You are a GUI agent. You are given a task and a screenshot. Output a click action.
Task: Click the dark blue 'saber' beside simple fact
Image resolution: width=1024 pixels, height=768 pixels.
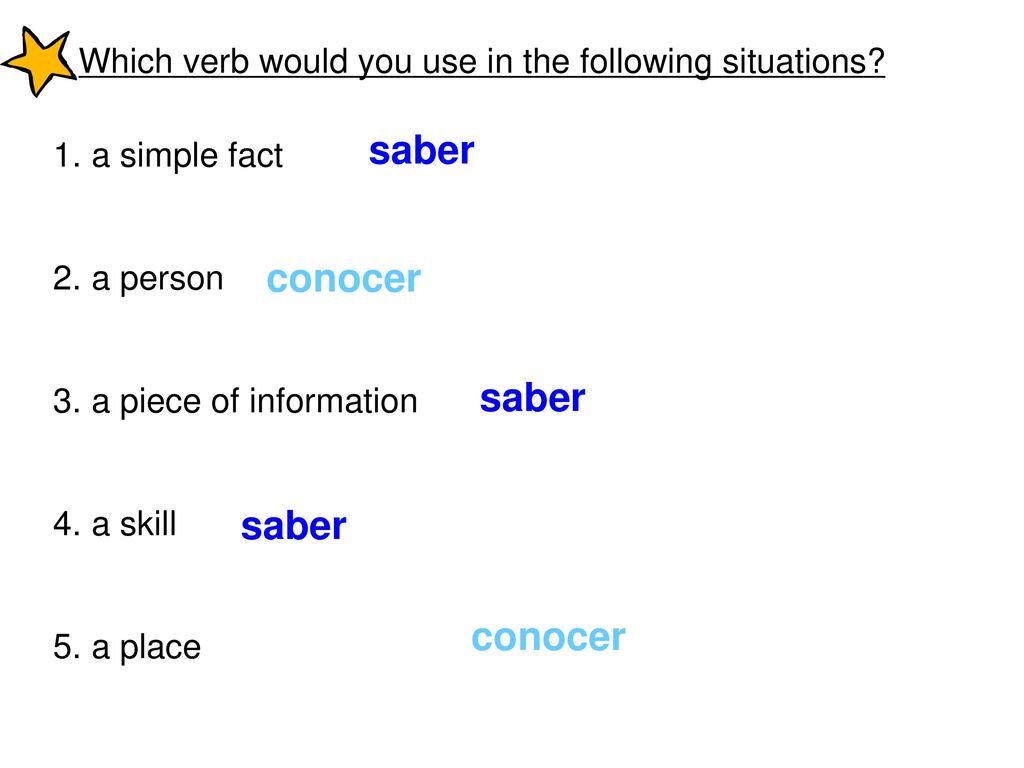[x=421, y=151]
